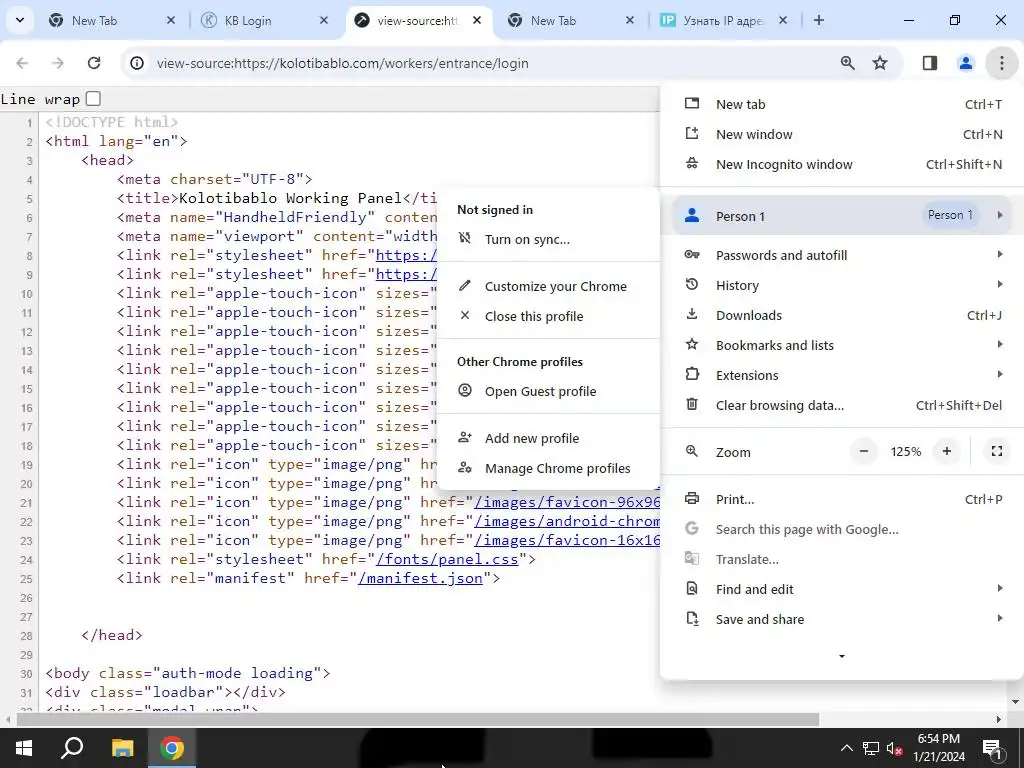Open Windows taskbar search
This screenshot has height=768, width=1024.
(x=72, y=748)
